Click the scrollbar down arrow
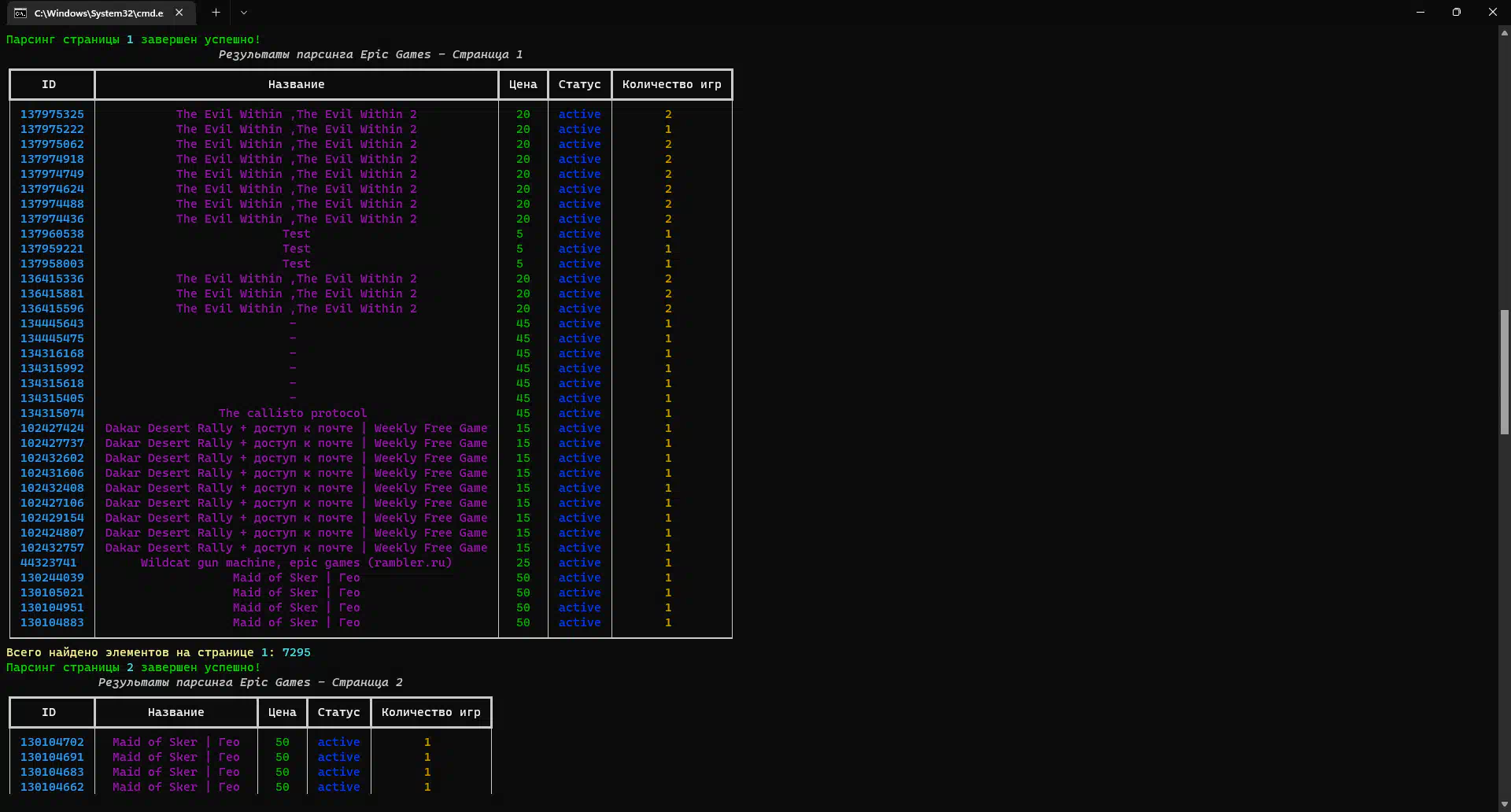 click(1505, 804)
